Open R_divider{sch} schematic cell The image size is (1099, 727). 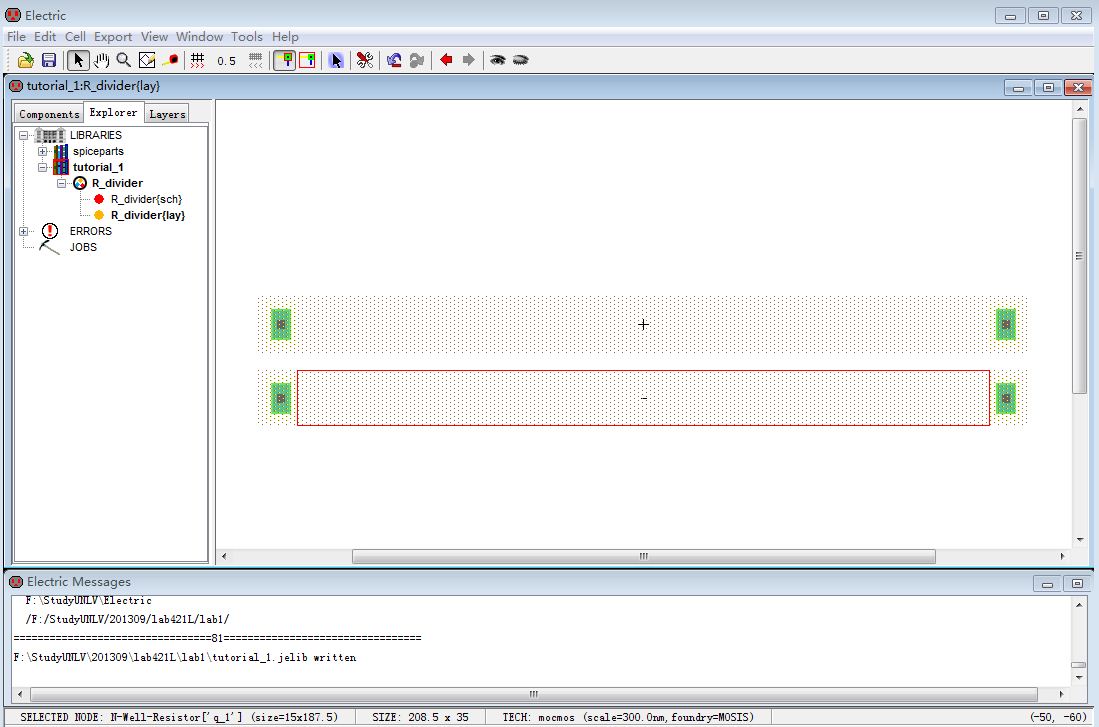point(146,199)
